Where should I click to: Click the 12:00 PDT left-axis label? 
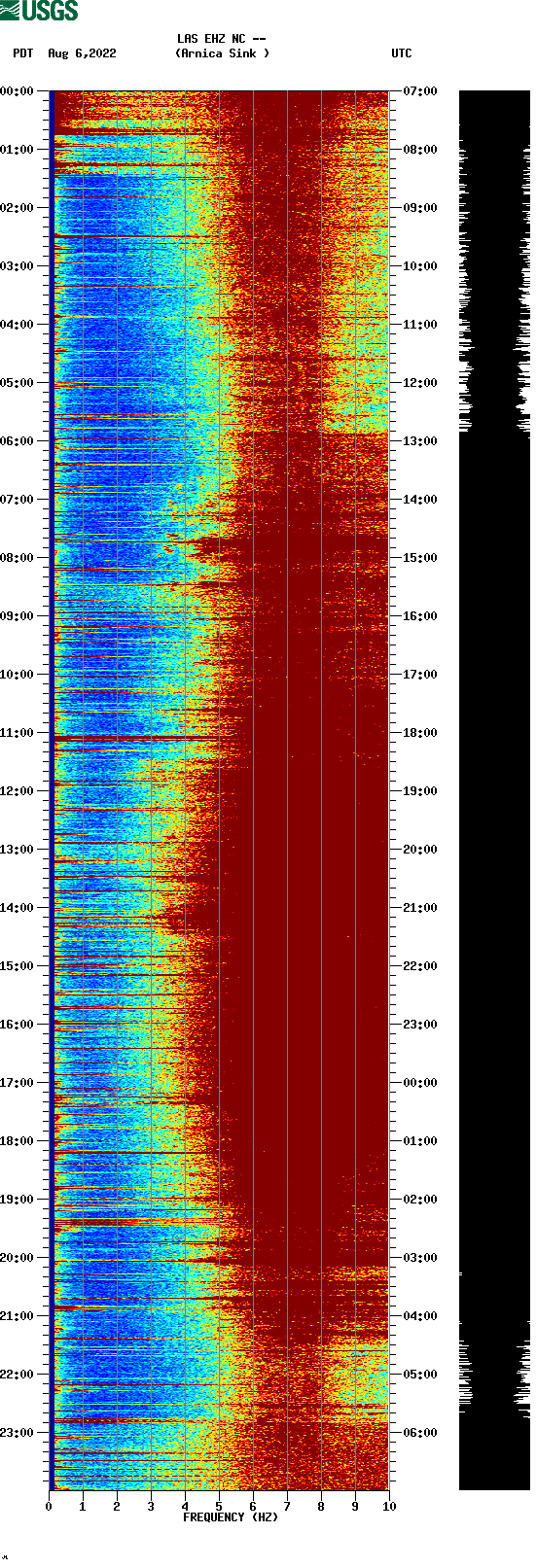point(18,791)
